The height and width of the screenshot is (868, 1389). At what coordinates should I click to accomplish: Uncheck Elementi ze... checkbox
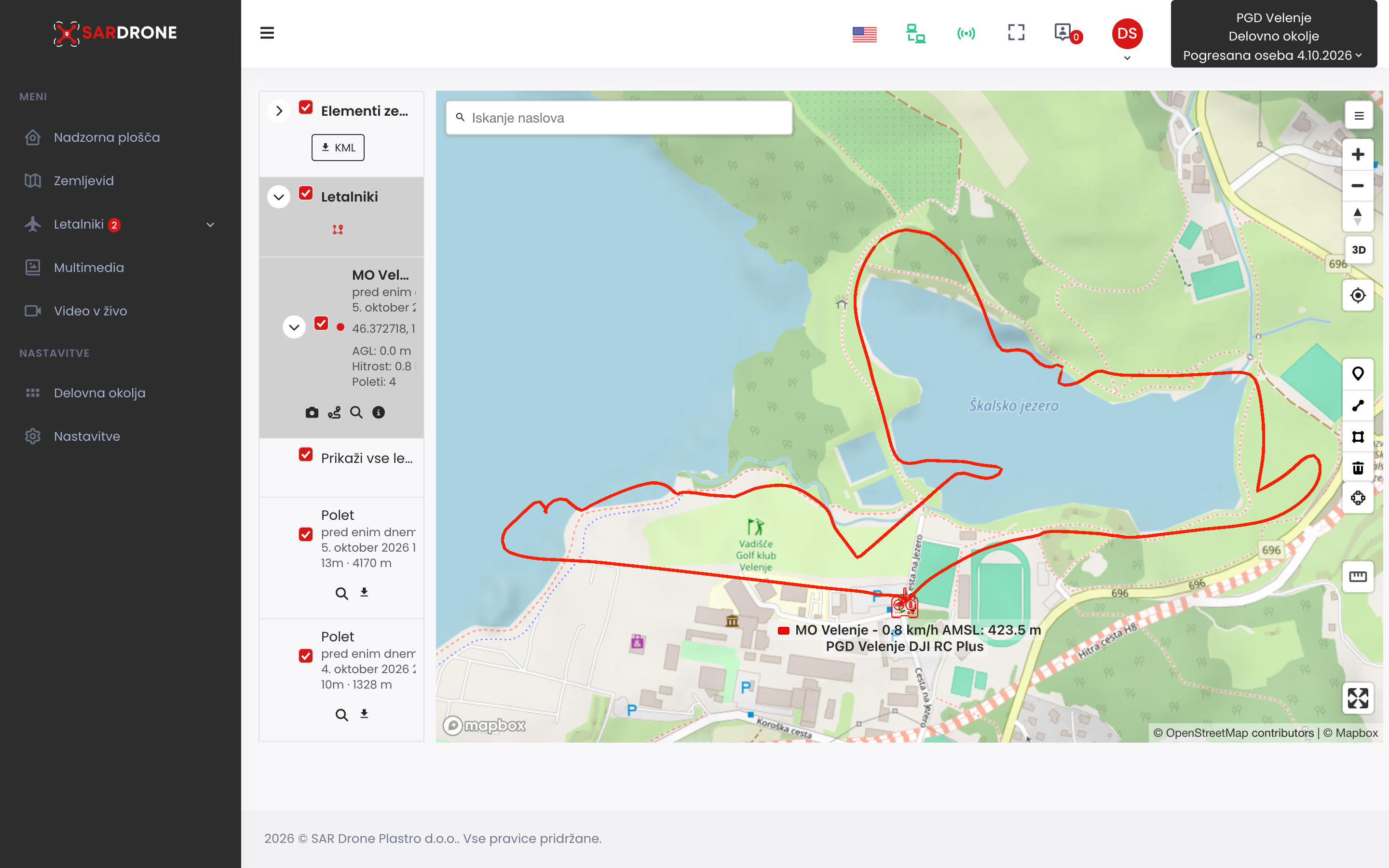[306, 108]
